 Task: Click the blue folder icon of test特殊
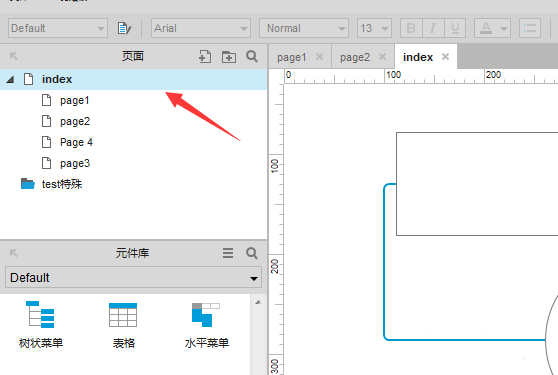pyautogui.click(x=28, y=184)
